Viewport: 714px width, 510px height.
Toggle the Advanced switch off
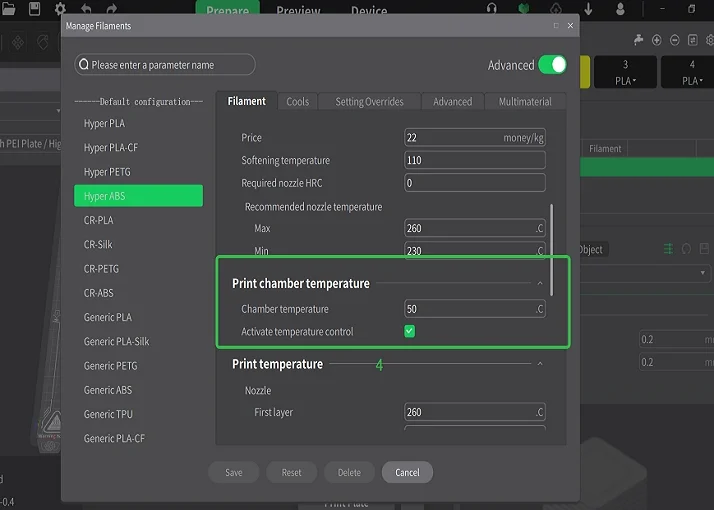pos(552,65)
